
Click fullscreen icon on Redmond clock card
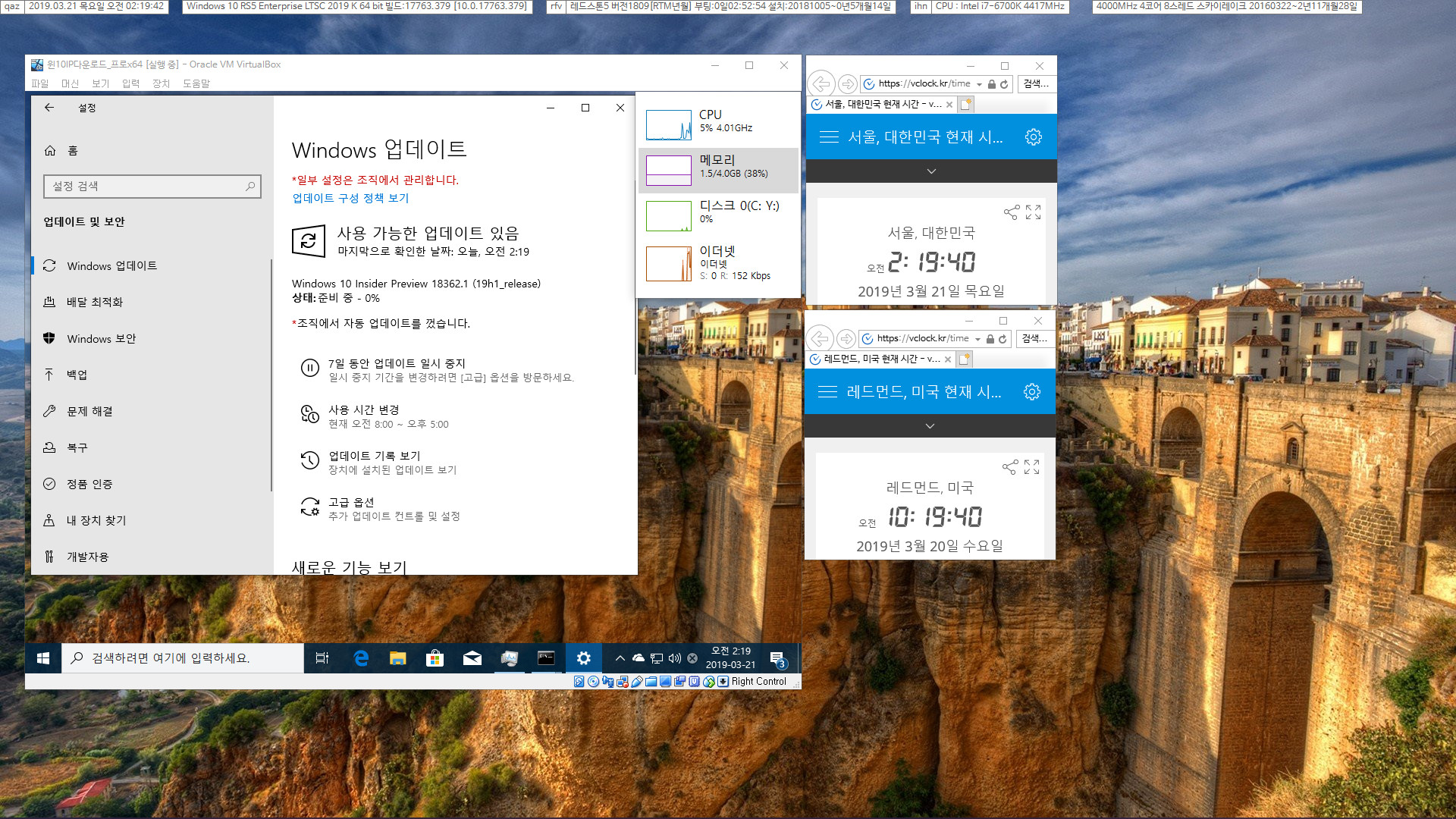[1031, 467]
